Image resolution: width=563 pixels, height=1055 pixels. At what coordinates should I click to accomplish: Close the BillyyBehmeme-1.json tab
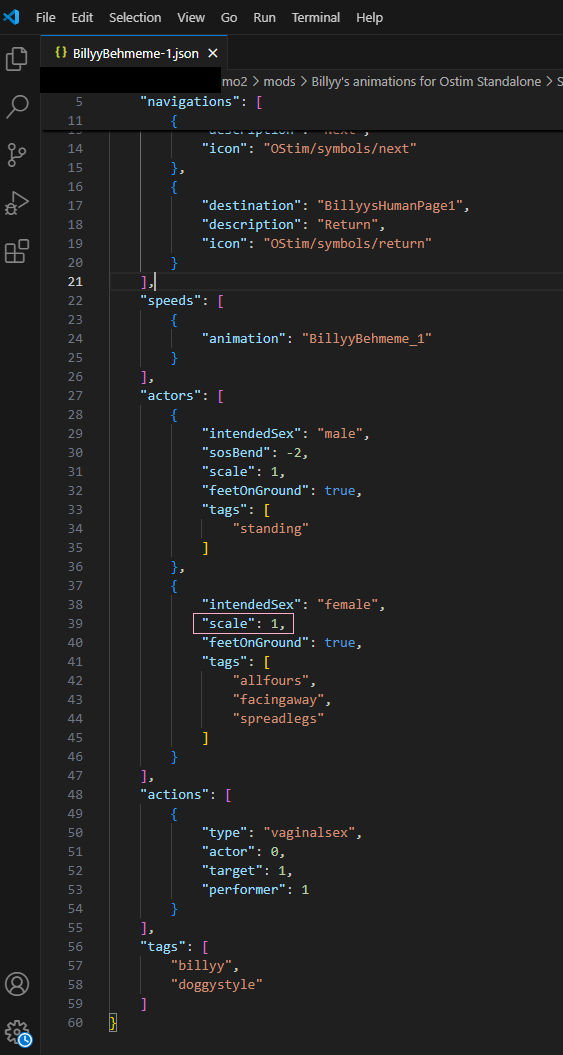213,53
